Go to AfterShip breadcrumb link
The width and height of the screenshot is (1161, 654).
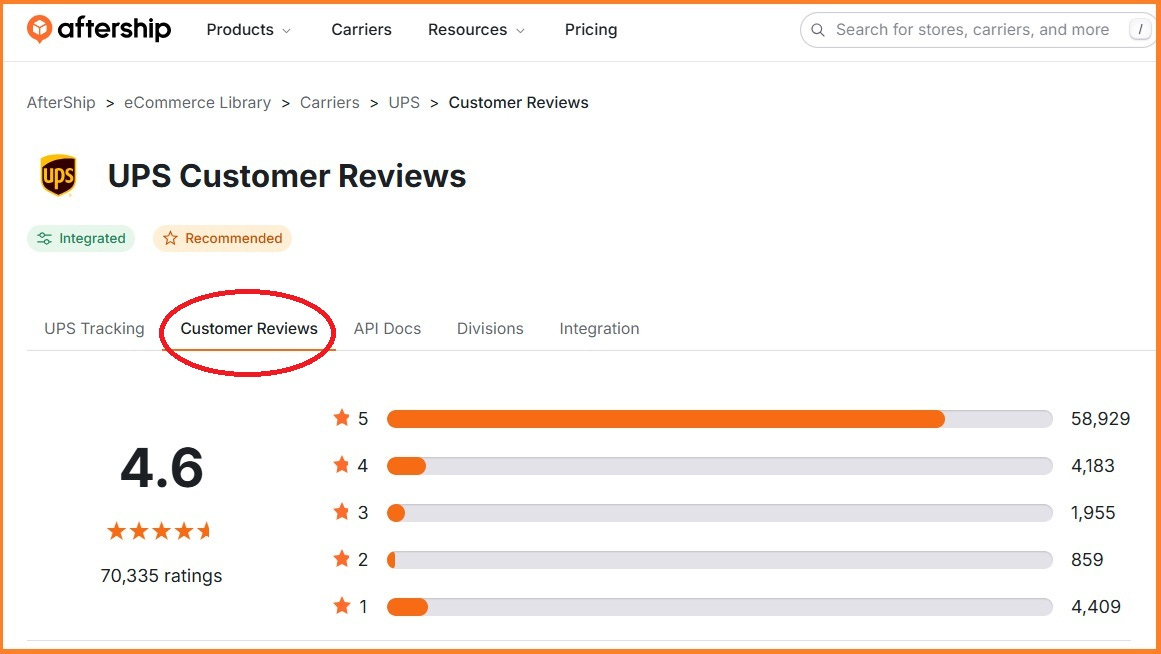tap(61, 102)
